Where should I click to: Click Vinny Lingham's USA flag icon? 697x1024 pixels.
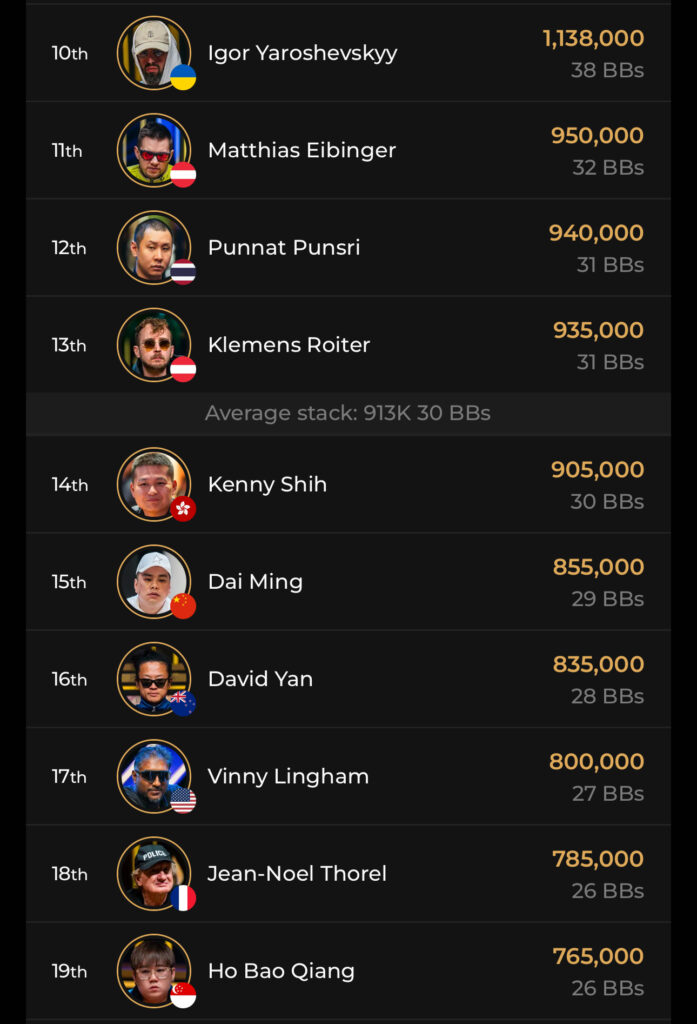point(183,800)
